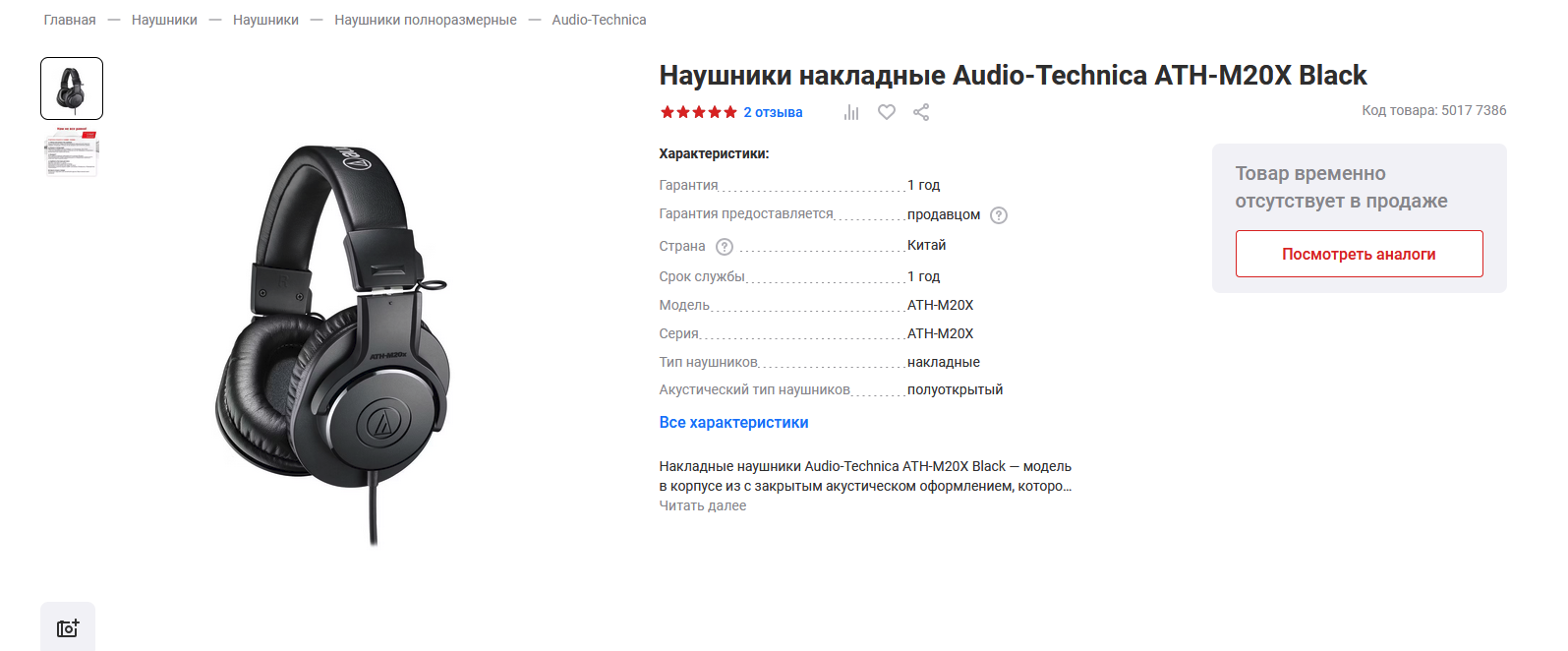Open 'Наушники полноразмерные' breadcrumb
Screen dimensions: 1568x651
click(426, 20)
